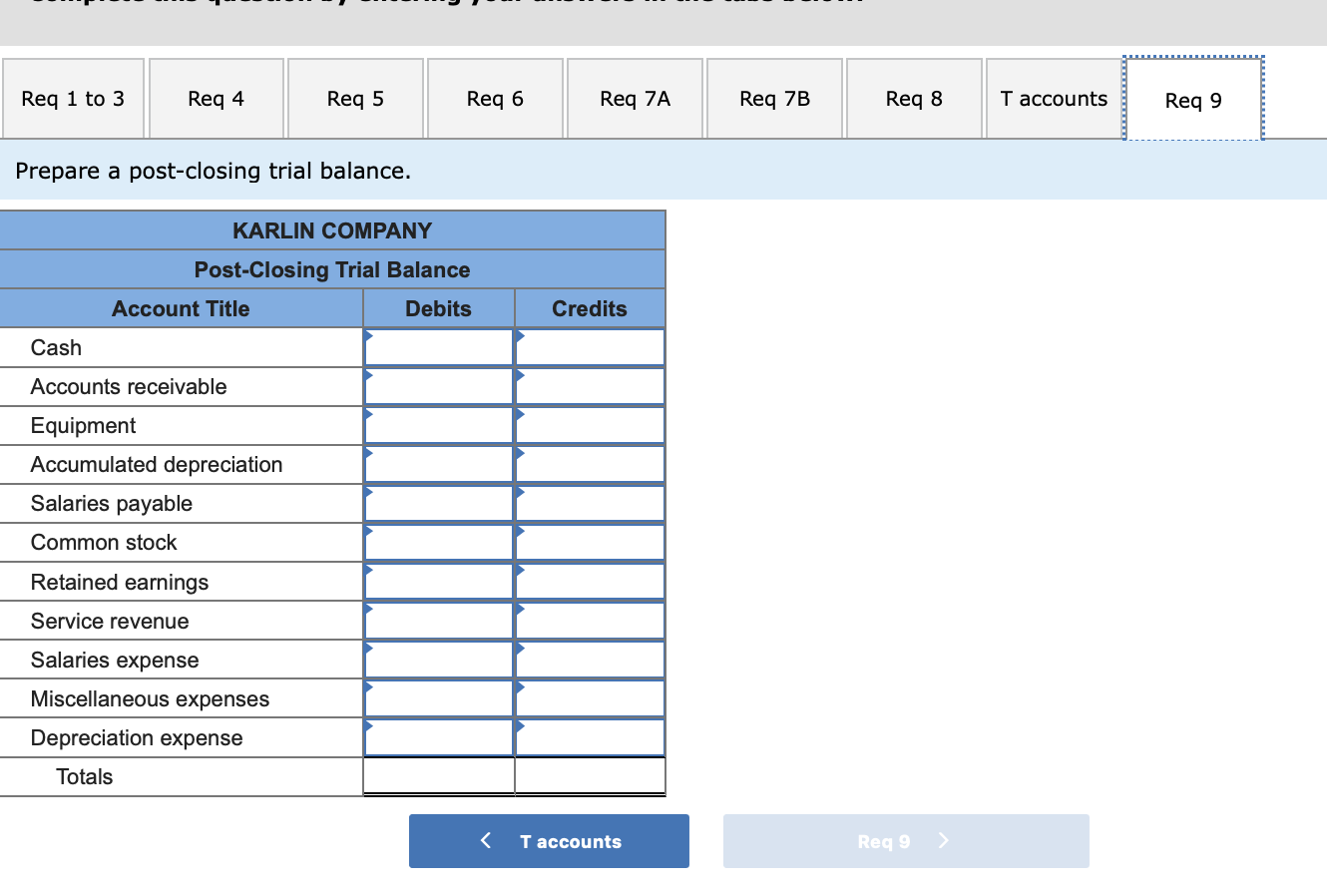Image resolution: width=1327 pixels, height=896 pixels.
Task: Click the Service revenue debit cell
Action: [438, 620]
